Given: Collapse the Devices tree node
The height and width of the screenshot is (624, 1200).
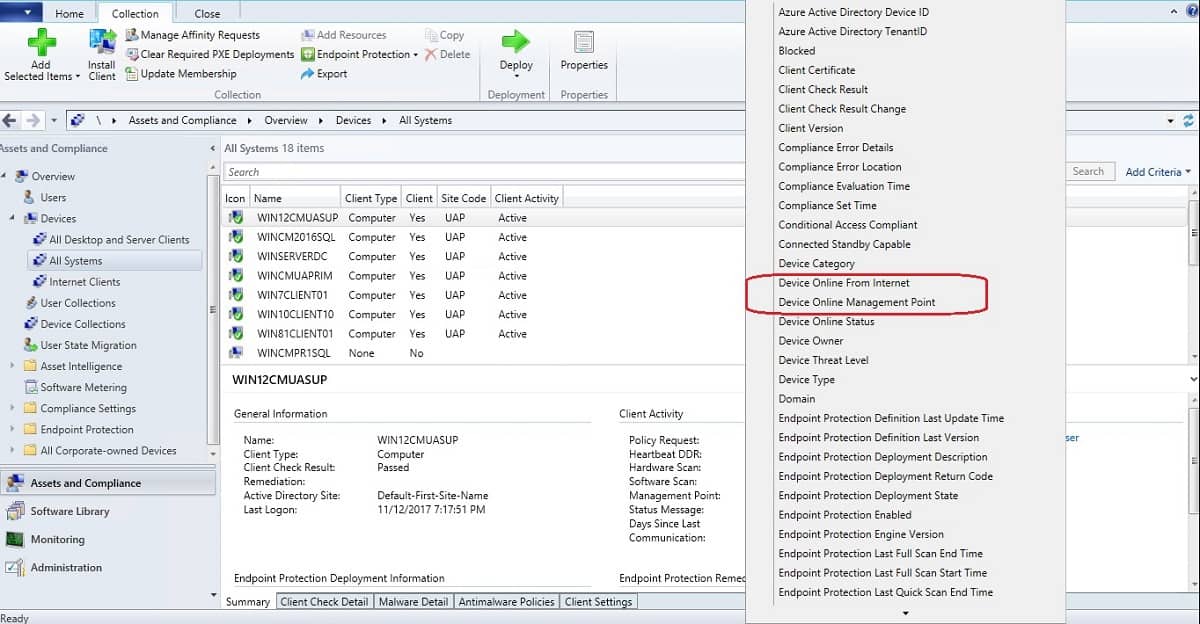Looking at the screenshot, I should pos(13,218).
